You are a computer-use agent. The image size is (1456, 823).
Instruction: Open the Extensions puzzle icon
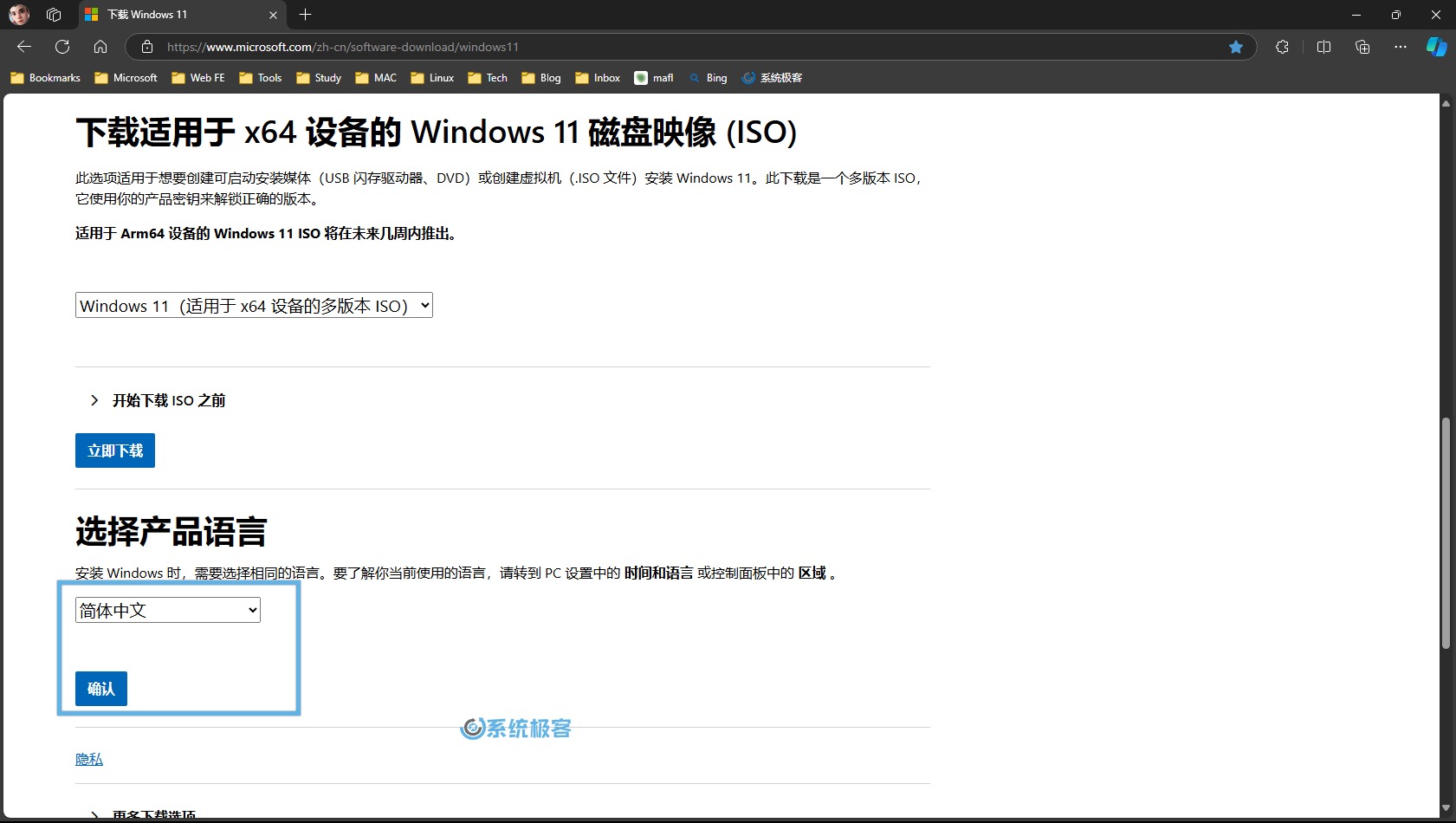[1283, 47]
